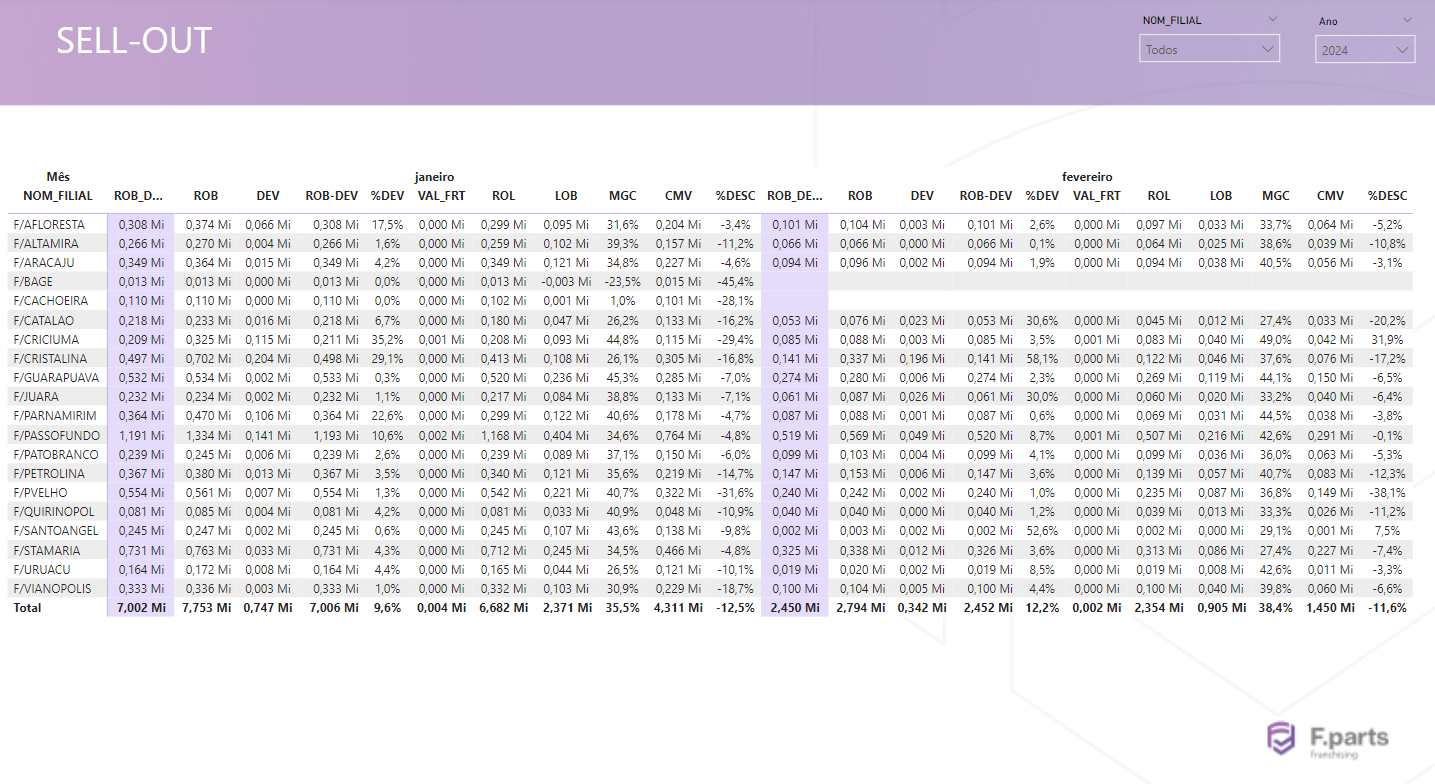Click the 0,702 Mi cell in F/CRISTALINA row

coord(208,359)
